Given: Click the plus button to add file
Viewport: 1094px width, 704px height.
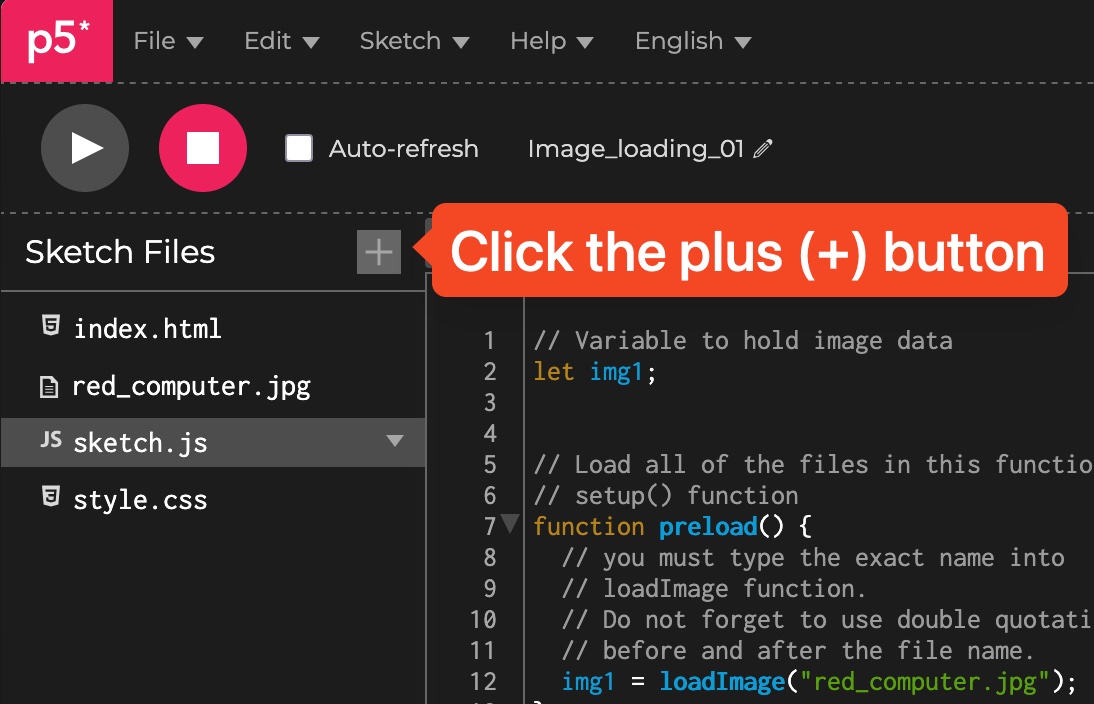Looking at the screenshot, I should pyautogui.click(x=379, y=252).
